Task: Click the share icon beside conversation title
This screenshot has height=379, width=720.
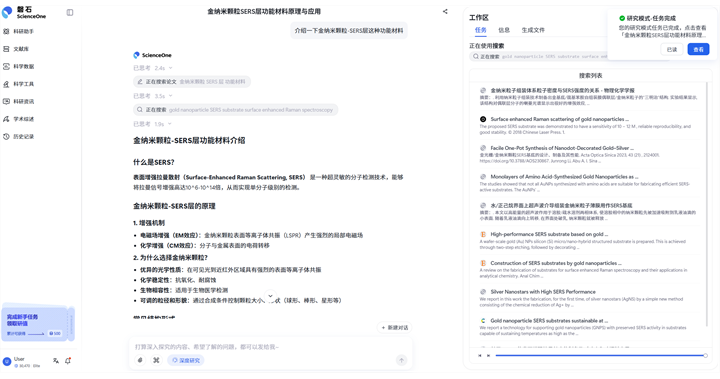Action: click(445, 11)
